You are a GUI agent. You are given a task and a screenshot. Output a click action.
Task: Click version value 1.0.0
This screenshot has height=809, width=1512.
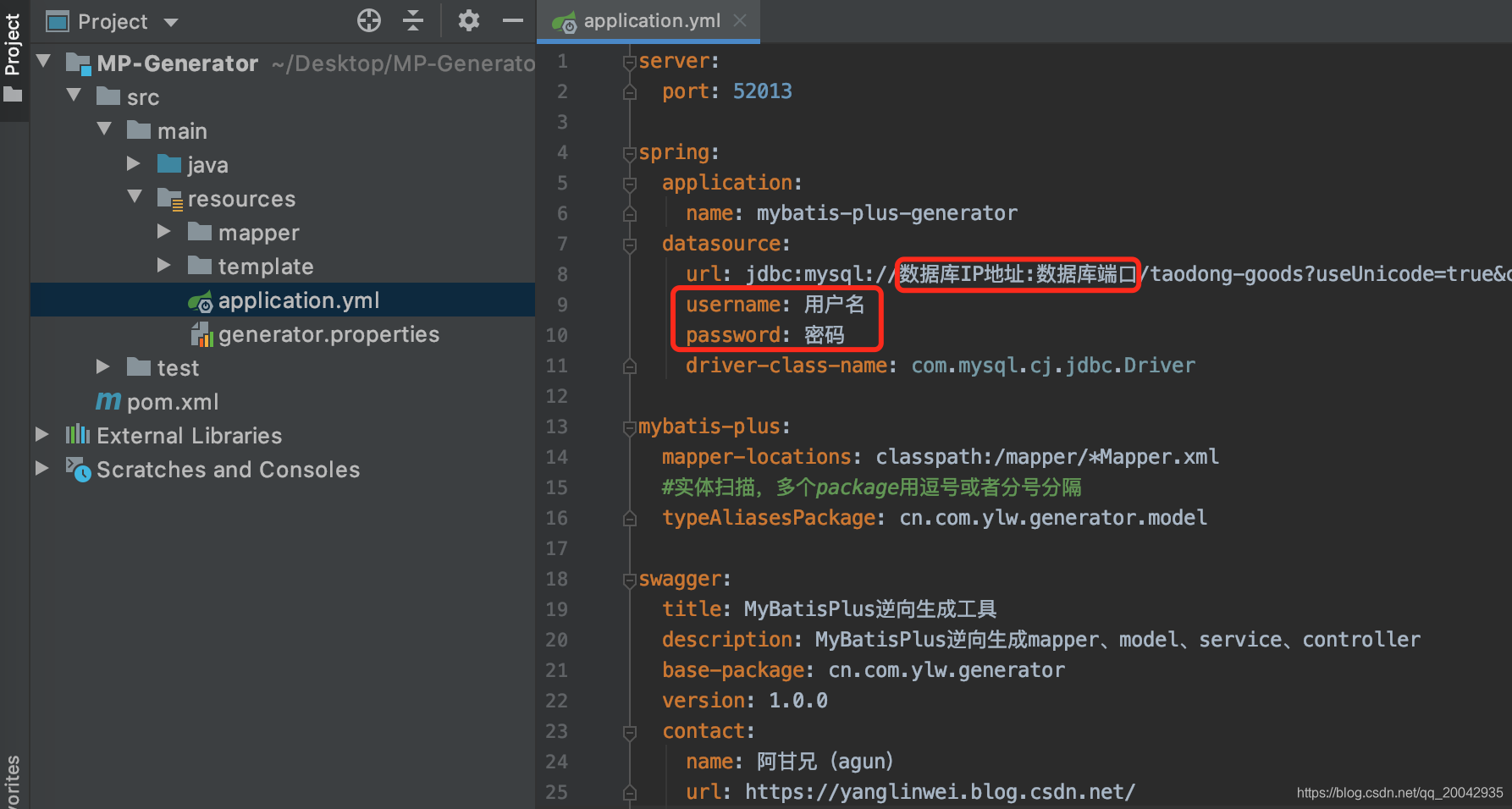[797, 701]
